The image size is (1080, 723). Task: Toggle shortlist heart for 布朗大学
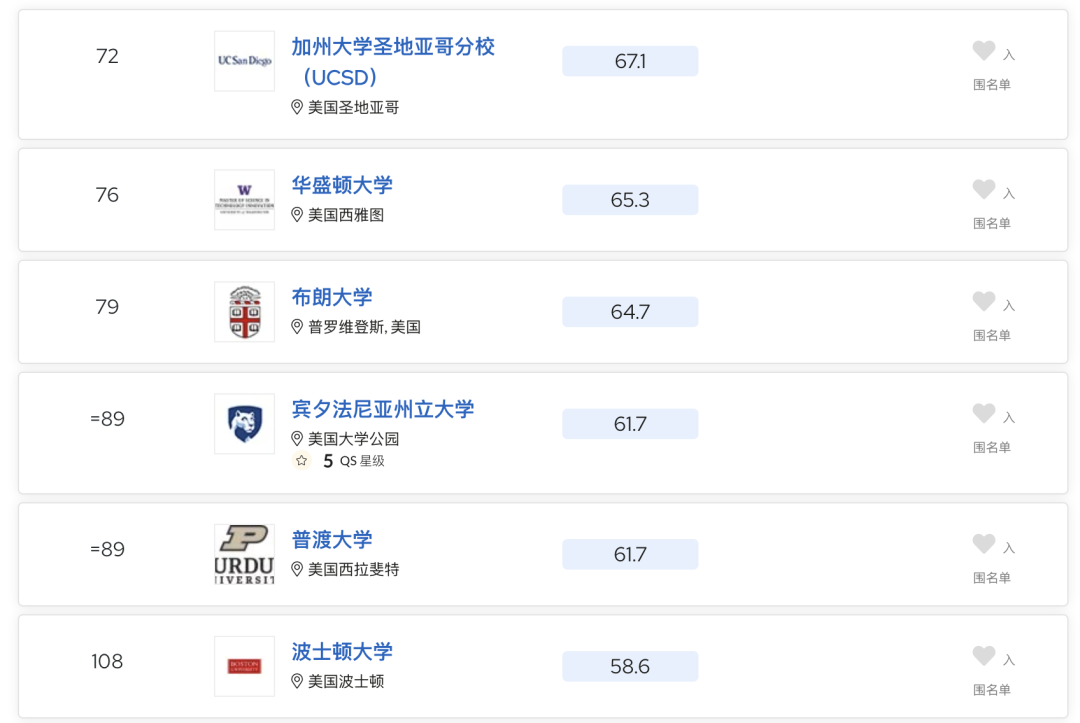click(984, 301)
